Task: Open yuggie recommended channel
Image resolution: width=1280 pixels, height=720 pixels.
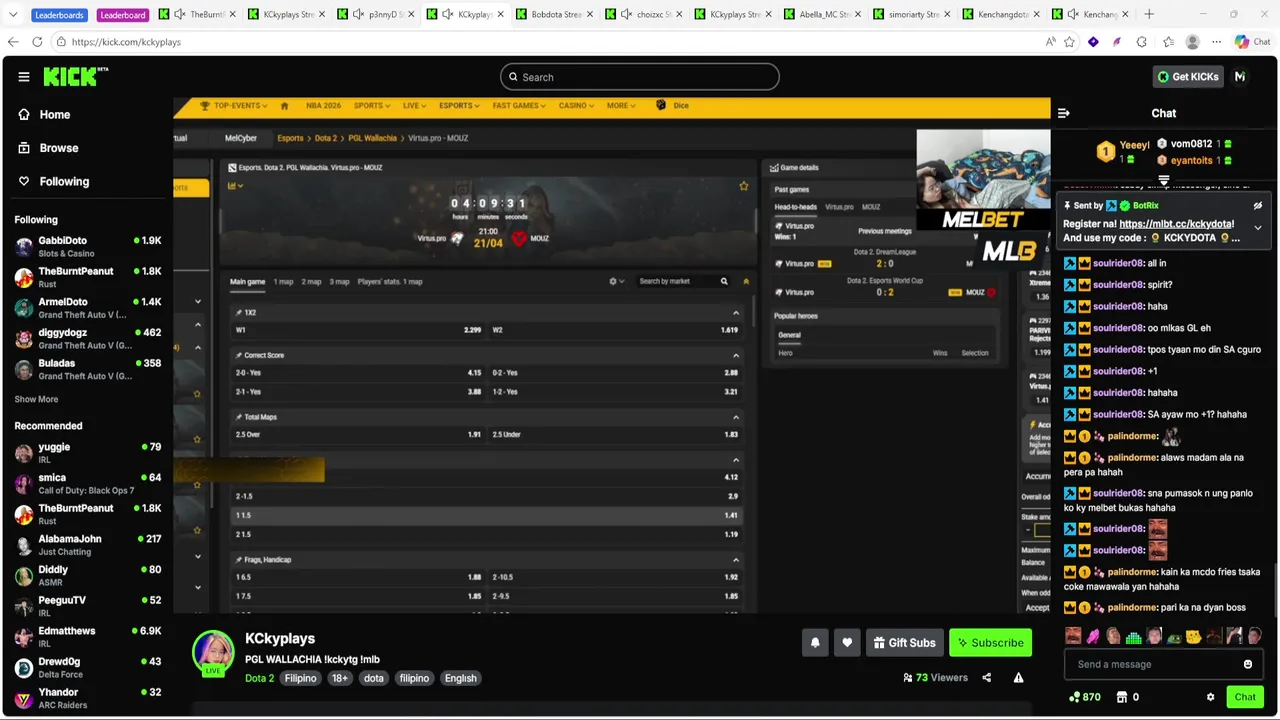Action: pos(88,453)
